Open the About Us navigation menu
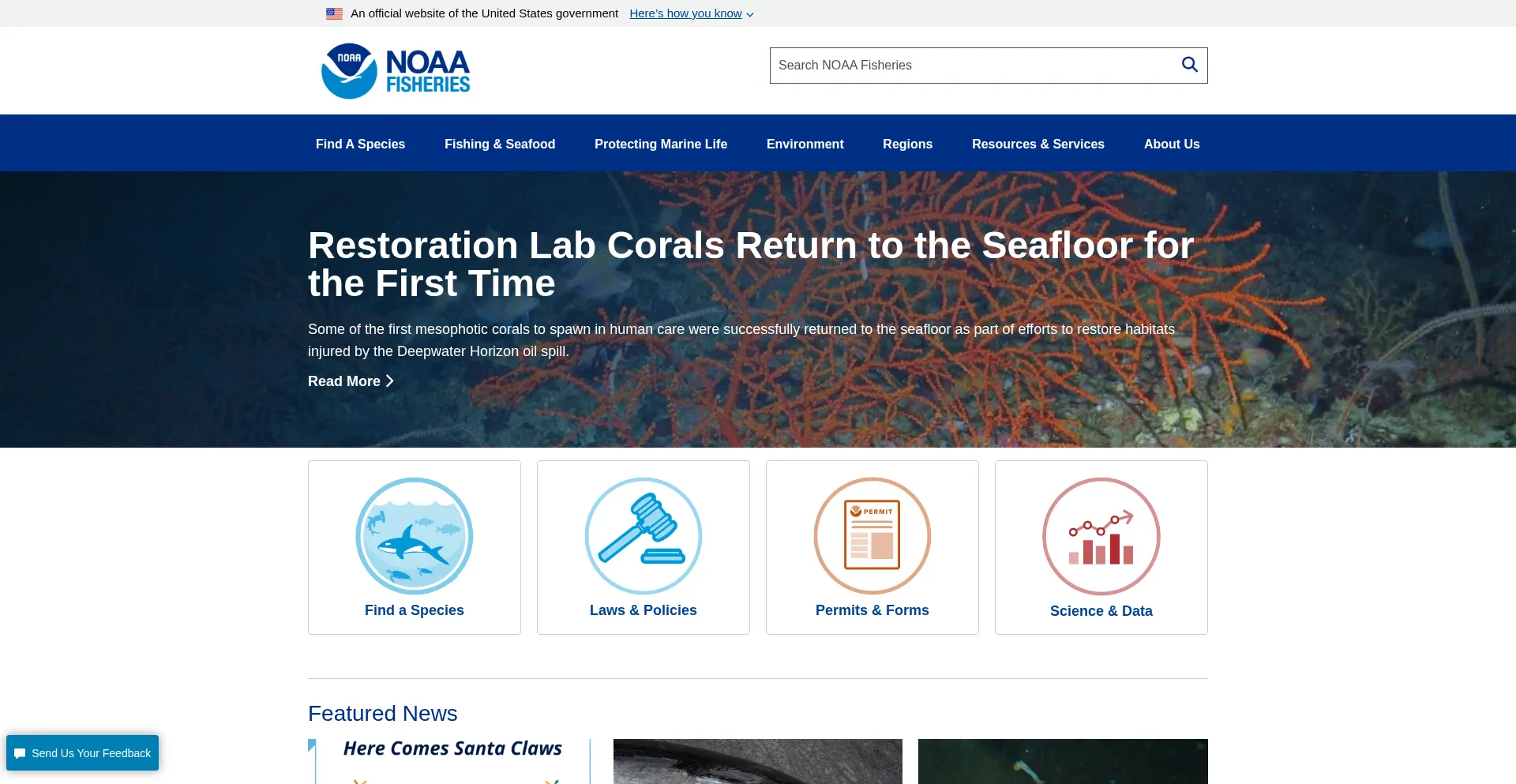The height and width of the screenshot is (784, 1516). pyautogui.click(x=1171, y=144)
